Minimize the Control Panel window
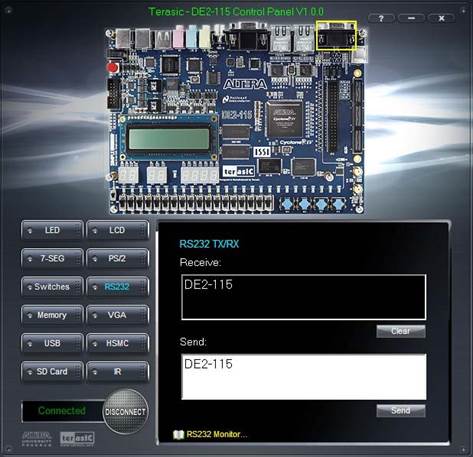 pyautogui.click(x=411, y=18)
